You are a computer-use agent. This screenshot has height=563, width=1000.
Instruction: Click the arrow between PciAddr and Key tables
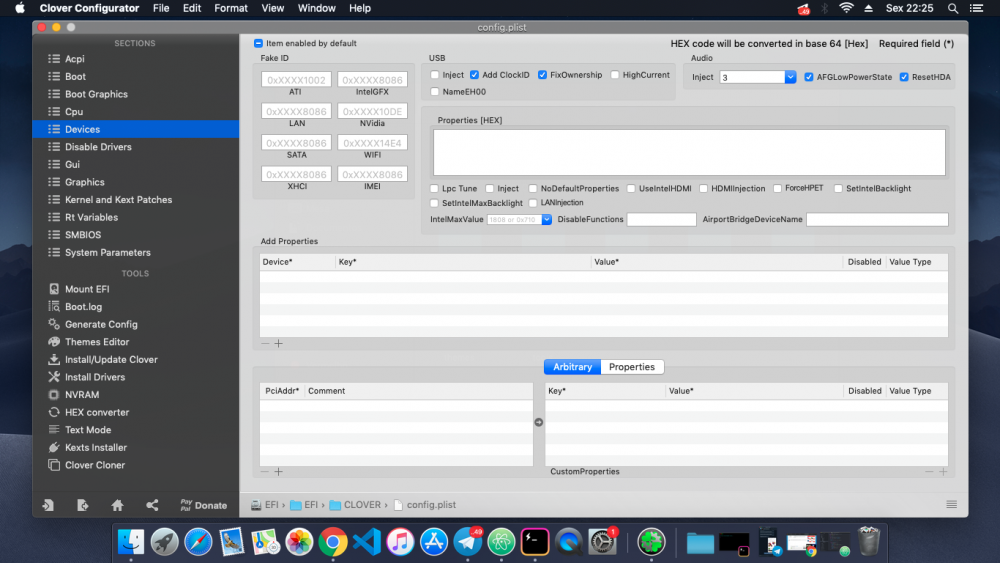coord(538,422)
